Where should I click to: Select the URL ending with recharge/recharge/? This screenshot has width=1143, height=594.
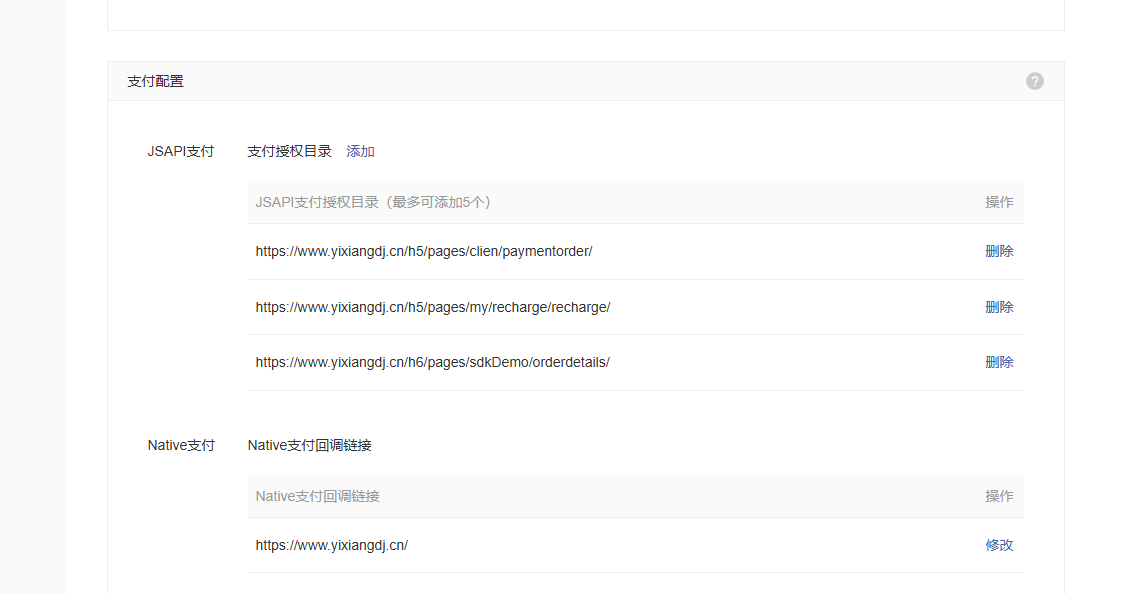[x=433, y=308]
